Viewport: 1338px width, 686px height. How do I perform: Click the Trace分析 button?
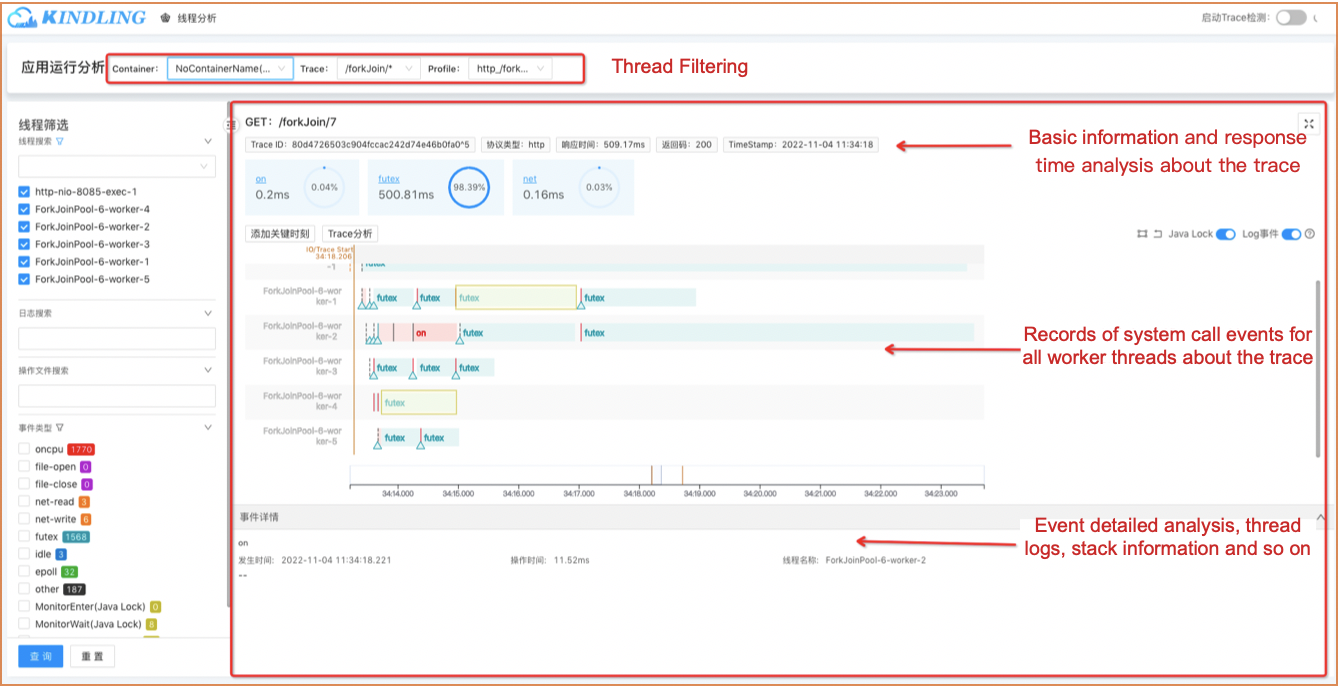click(x=350, y=234)
